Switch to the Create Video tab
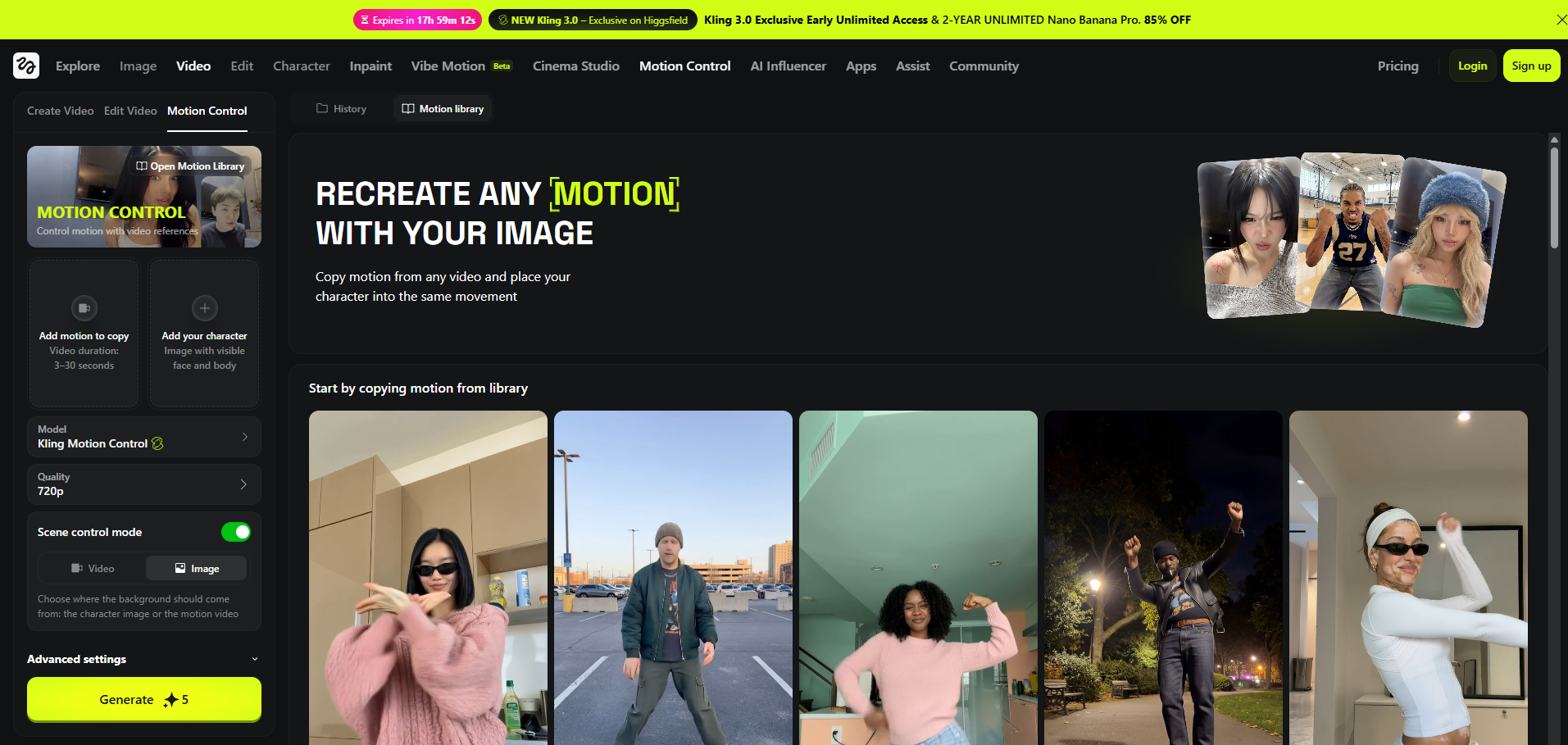This screenshot has height=745, width=1568. point(60,111)
